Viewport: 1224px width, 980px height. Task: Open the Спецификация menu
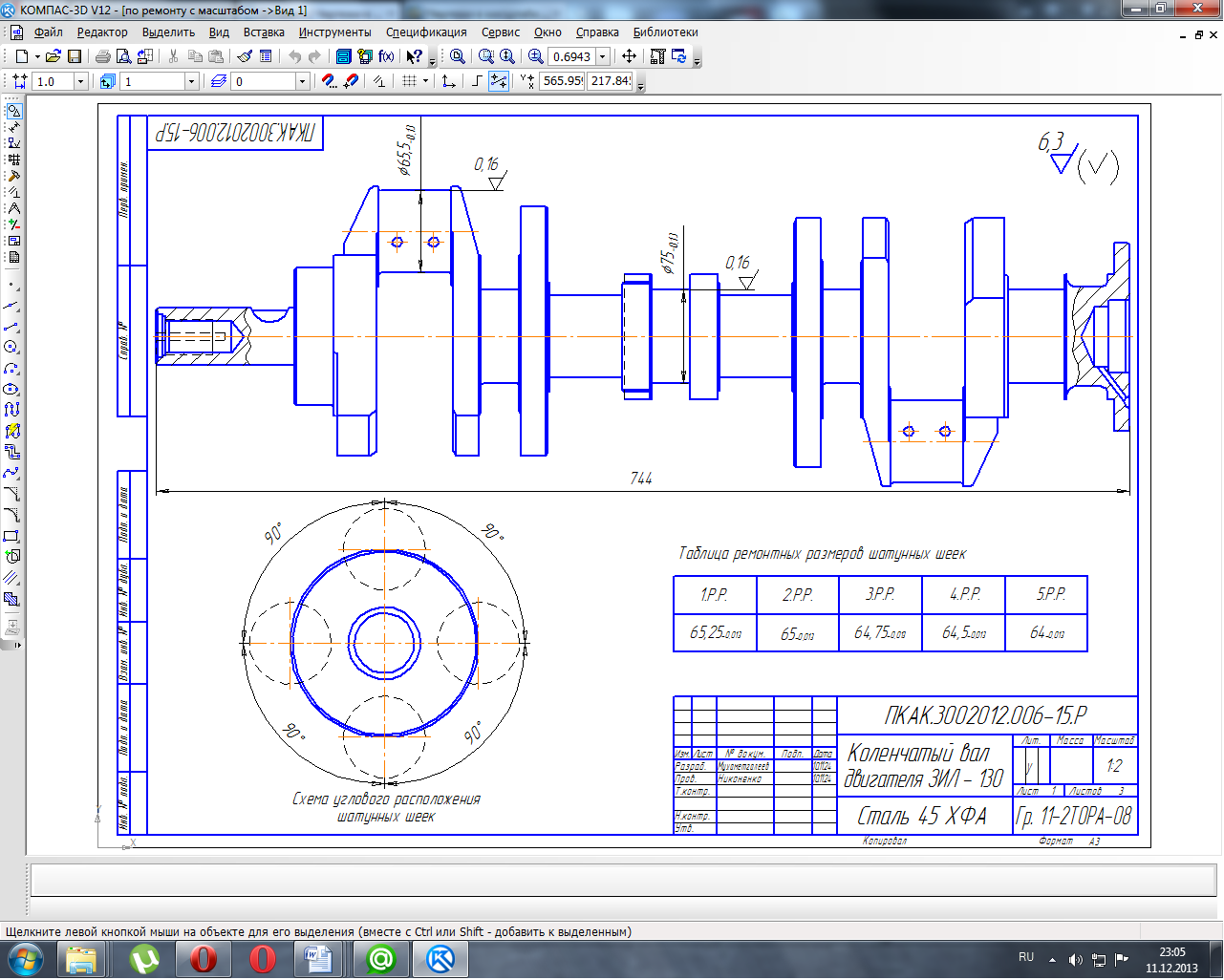tap(426, 32)
